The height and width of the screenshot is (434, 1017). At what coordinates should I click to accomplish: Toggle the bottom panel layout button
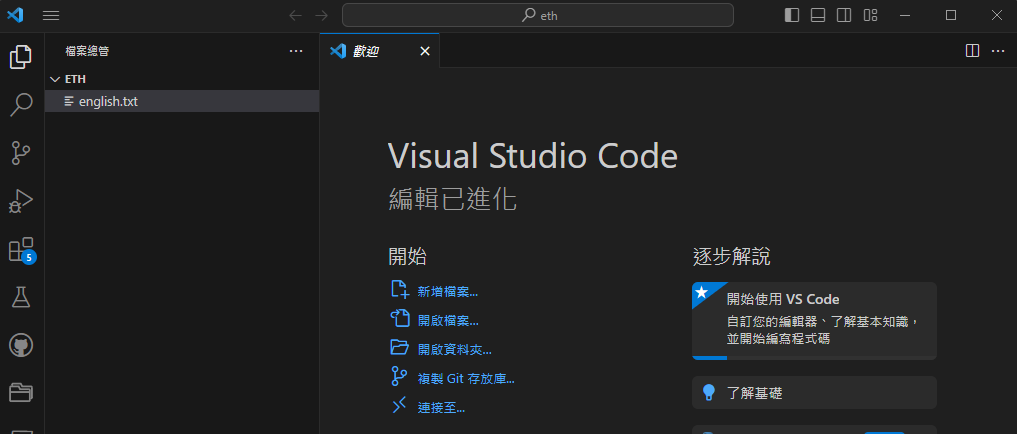(x=818, y=16)
